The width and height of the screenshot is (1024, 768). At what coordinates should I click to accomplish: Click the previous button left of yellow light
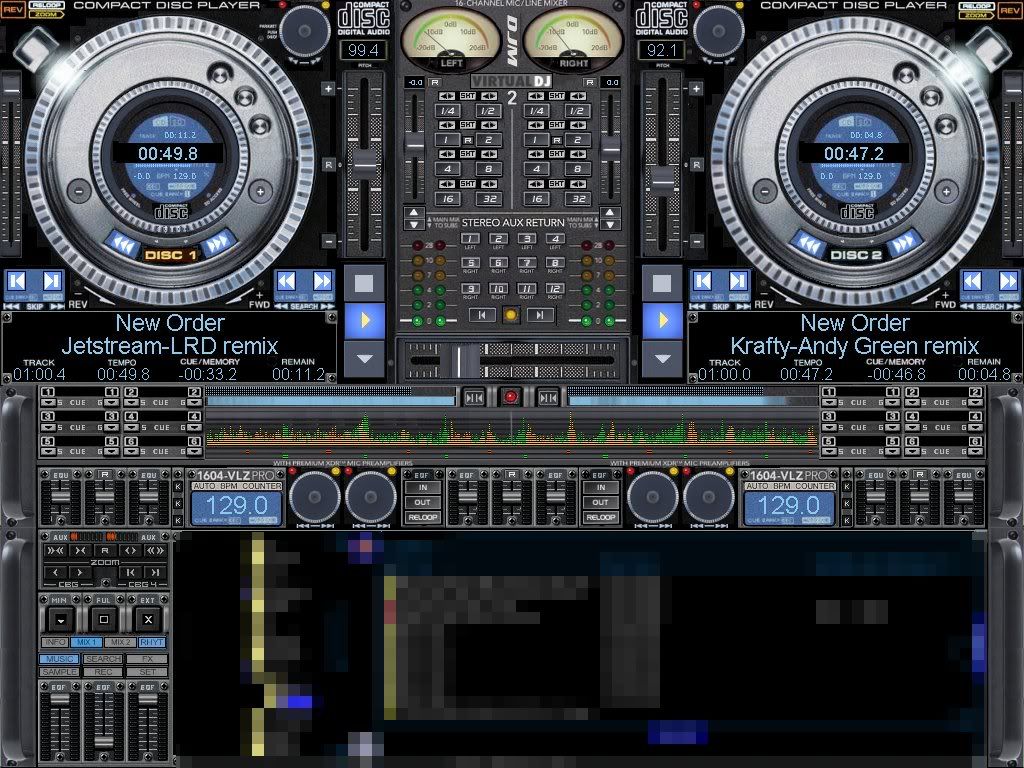point(482,315)
